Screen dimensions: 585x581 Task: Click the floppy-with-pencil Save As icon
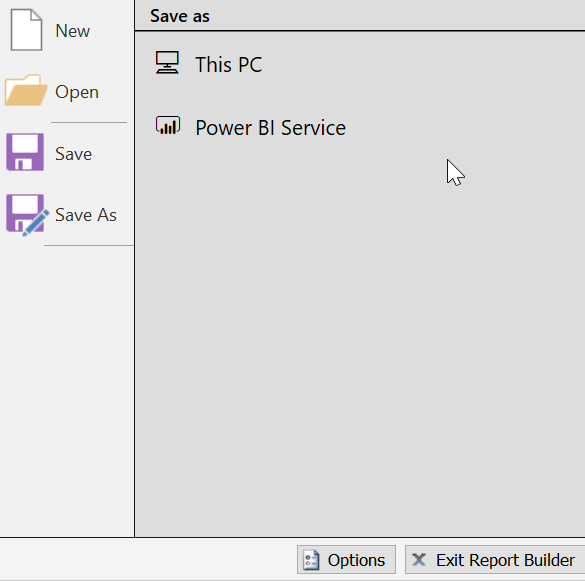(27, 215)
